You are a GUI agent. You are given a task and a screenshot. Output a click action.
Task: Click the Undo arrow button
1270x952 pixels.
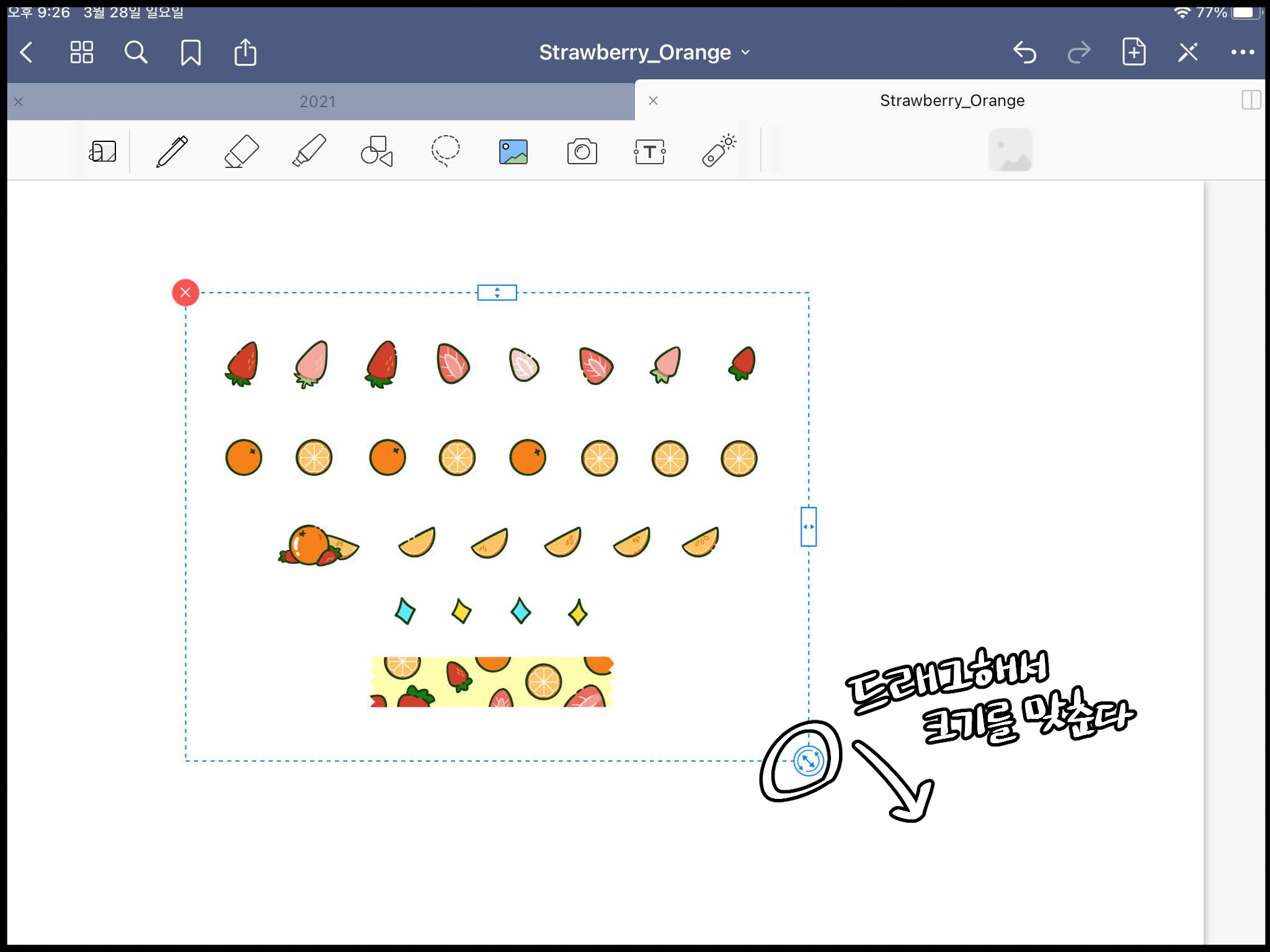pyautogui.click(x=1024, y=52)
